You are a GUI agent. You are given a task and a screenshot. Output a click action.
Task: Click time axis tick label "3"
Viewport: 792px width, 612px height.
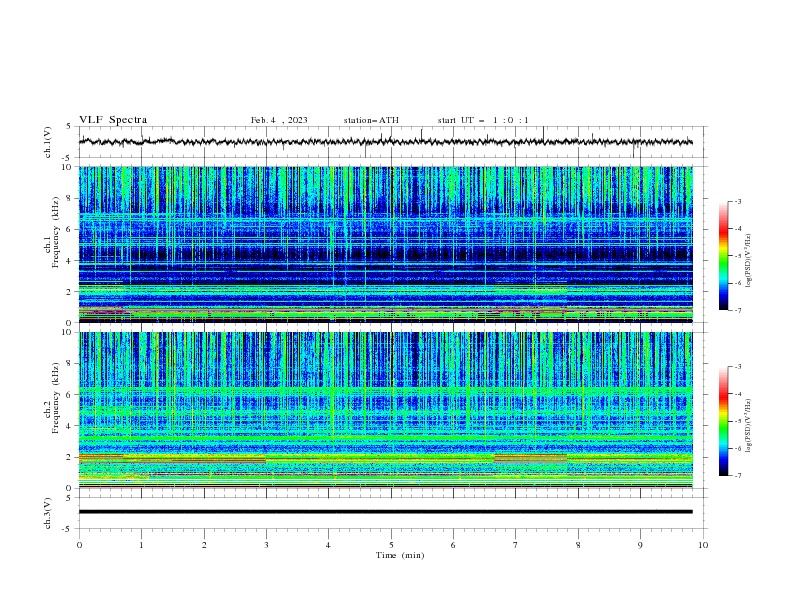266,545
